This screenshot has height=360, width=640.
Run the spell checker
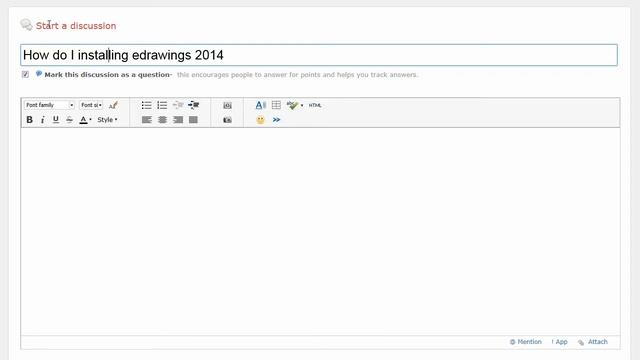pos(292,105)
